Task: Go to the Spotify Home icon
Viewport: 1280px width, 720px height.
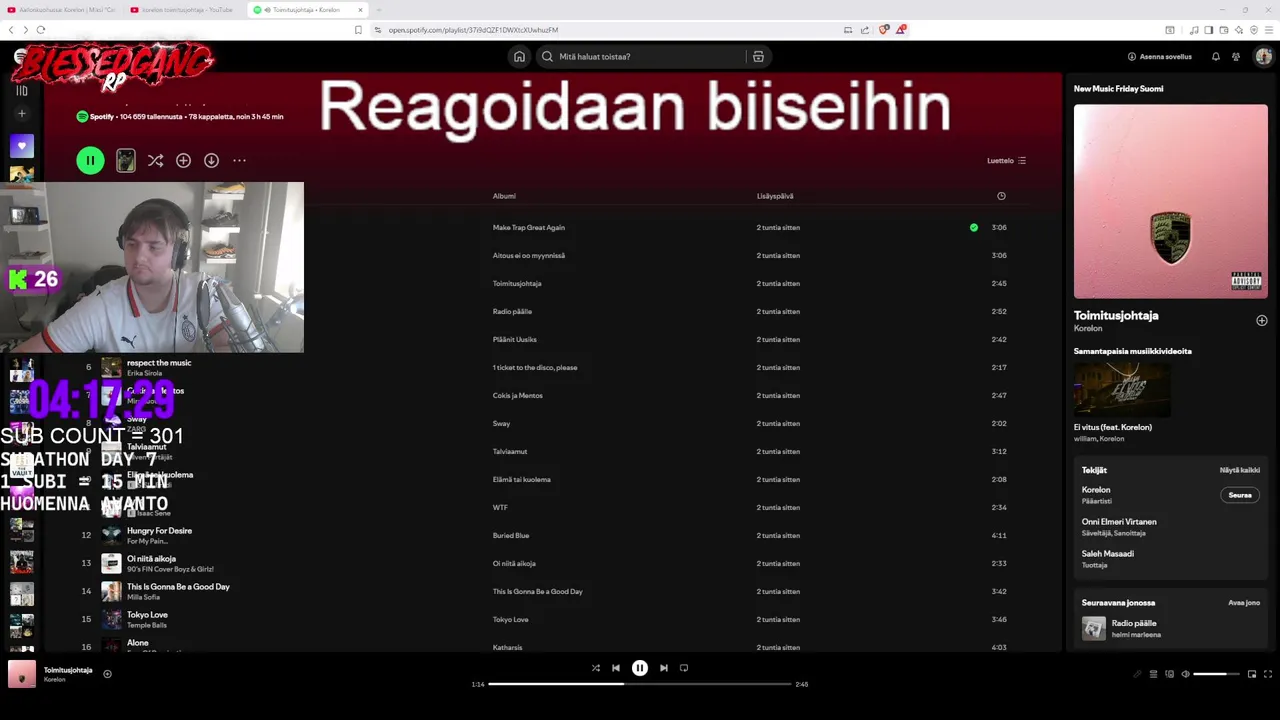Action: coord(519,57)
